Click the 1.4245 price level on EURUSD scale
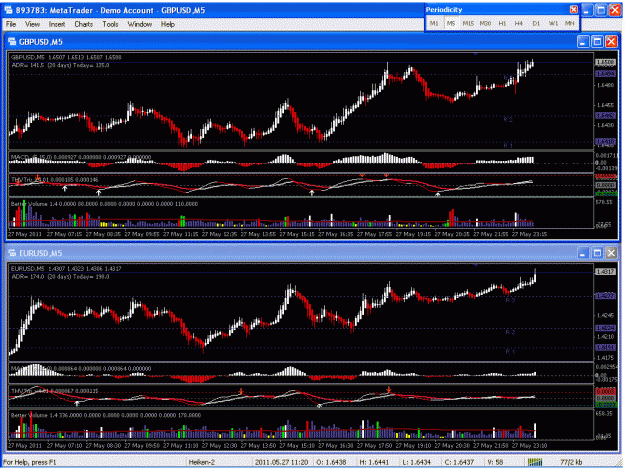 605,315
